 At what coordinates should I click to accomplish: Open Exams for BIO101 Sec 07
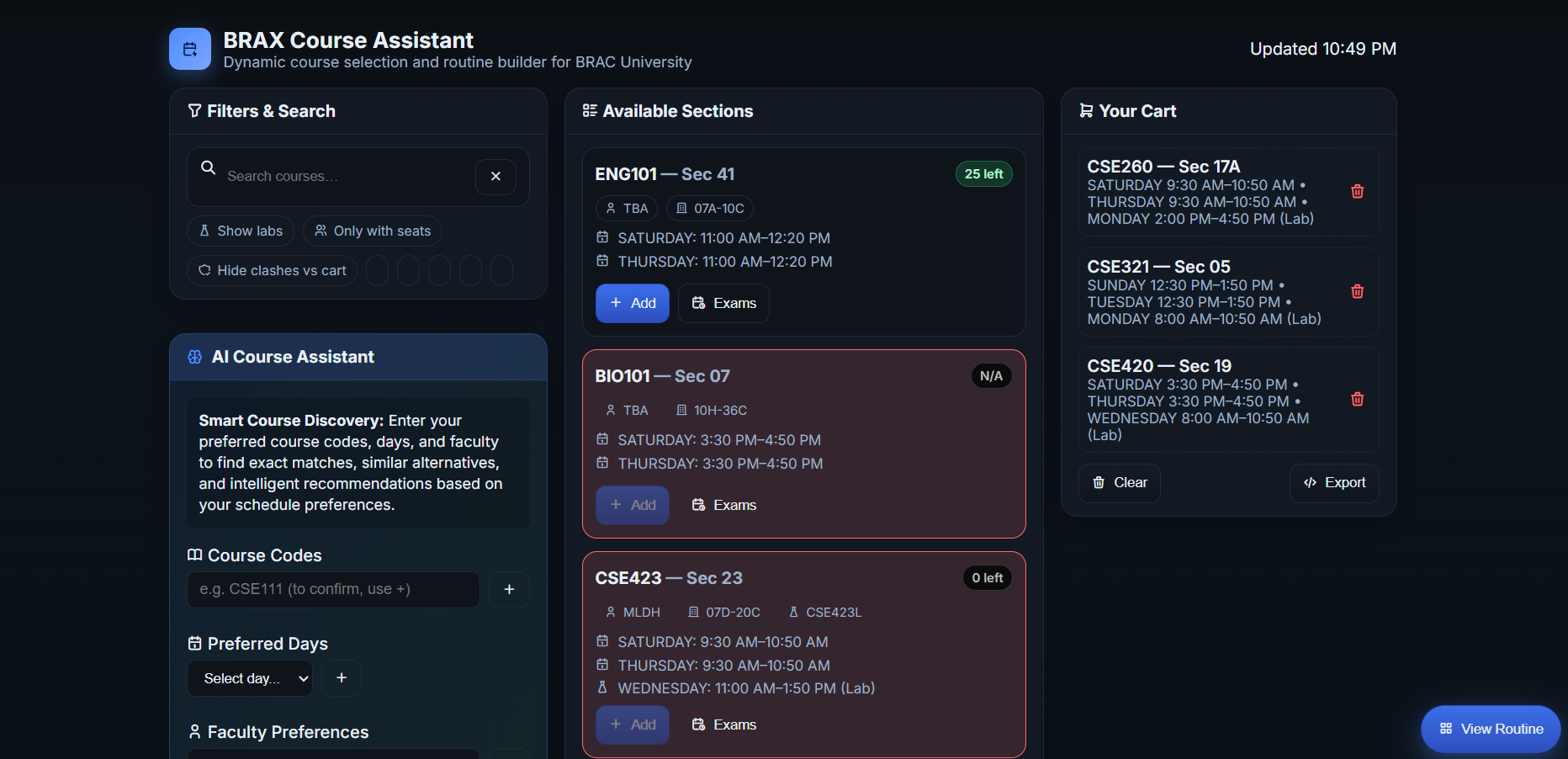click(723, 506)
